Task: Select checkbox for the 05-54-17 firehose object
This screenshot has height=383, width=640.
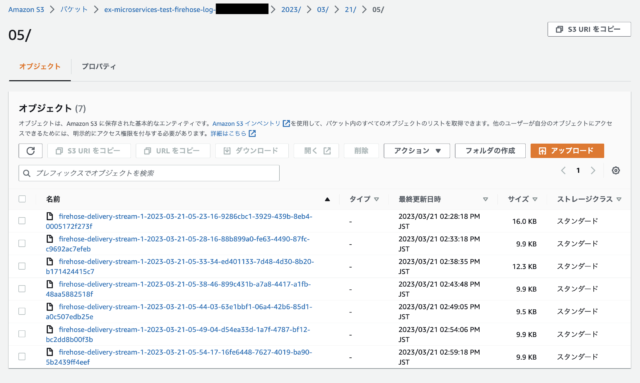Action: tap(22, 356)
